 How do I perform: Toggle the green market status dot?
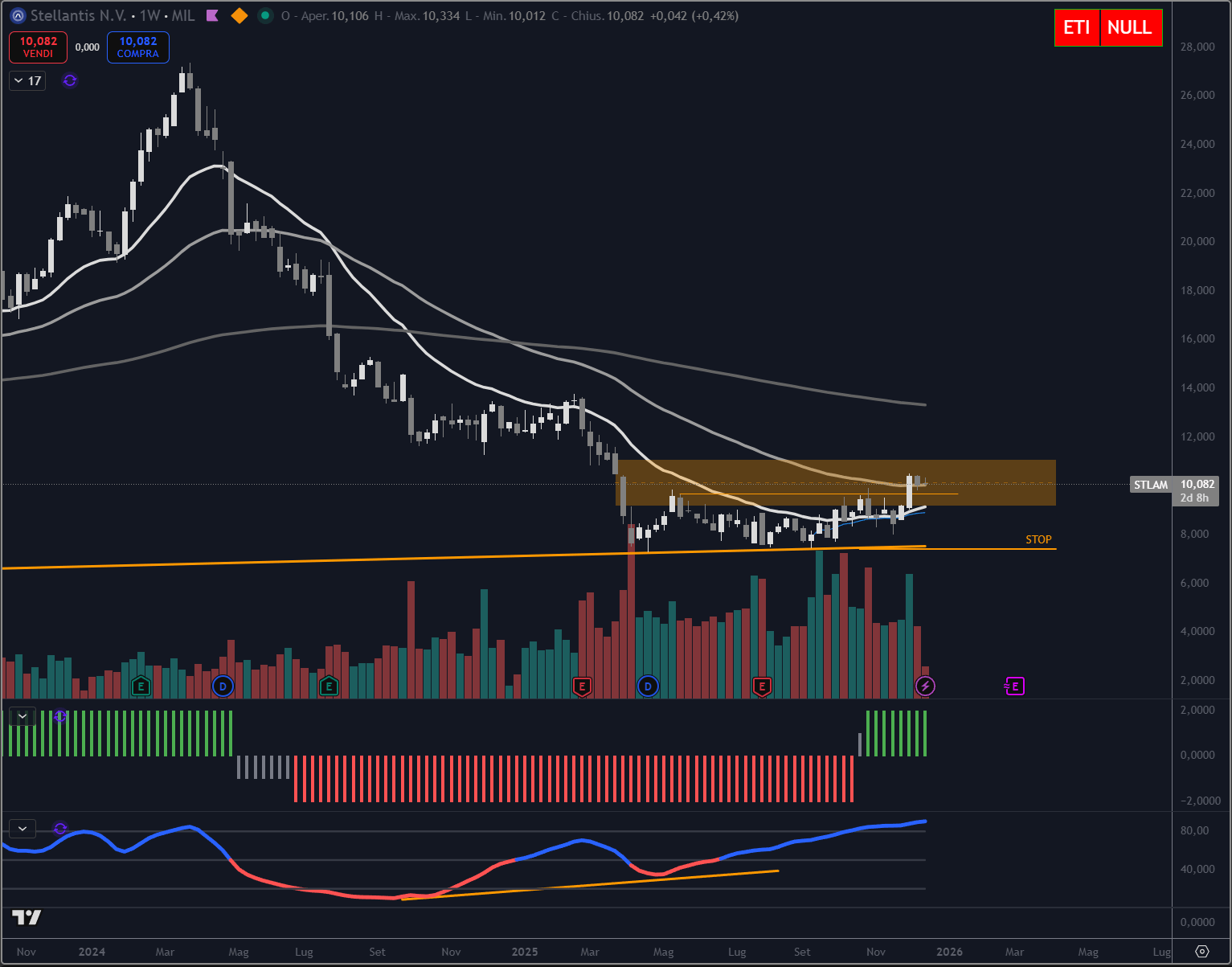click(265, 16)
